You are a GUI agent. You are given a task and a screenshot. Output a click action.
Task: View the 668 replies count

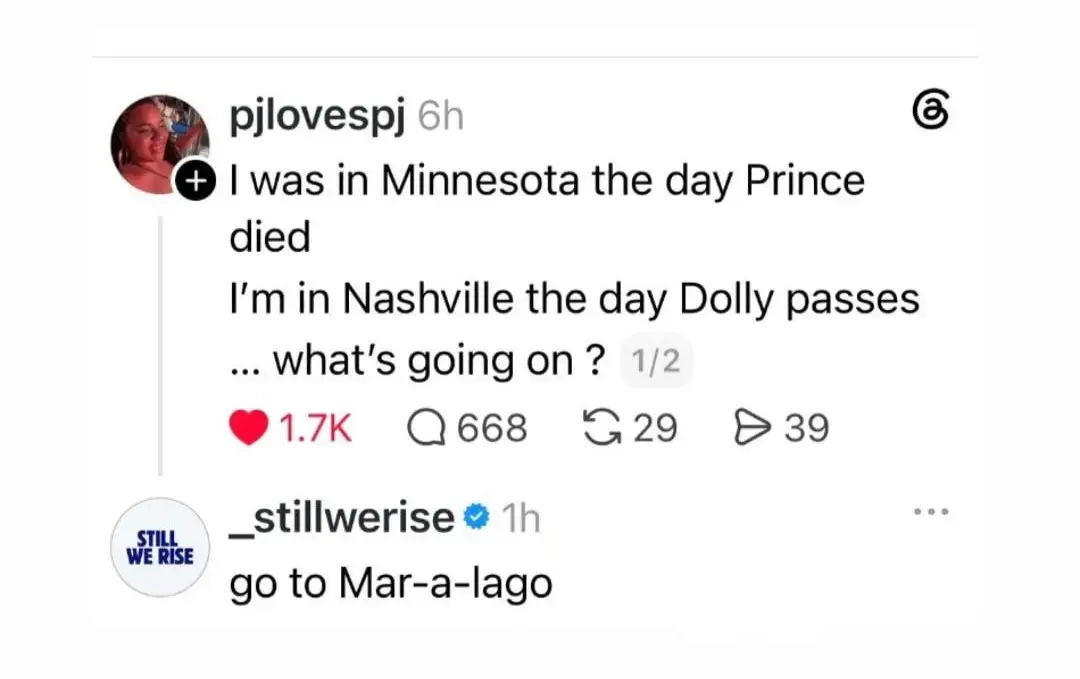click(492, 428)
